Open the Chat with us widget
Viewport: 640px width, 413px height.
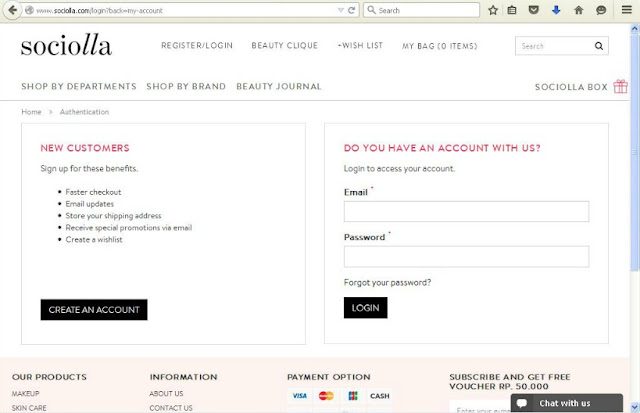pos(567,403)
